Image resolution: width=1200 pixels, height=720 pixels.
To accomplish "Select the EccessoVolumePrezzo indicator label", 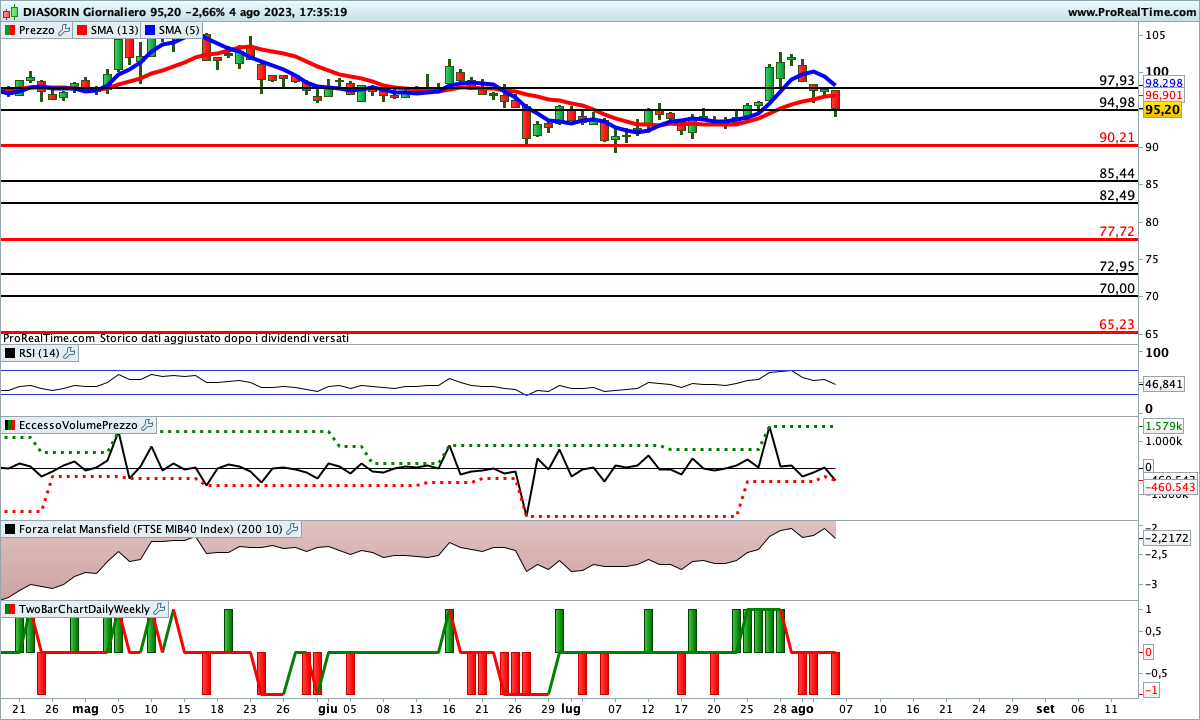I will pos(79,425).
